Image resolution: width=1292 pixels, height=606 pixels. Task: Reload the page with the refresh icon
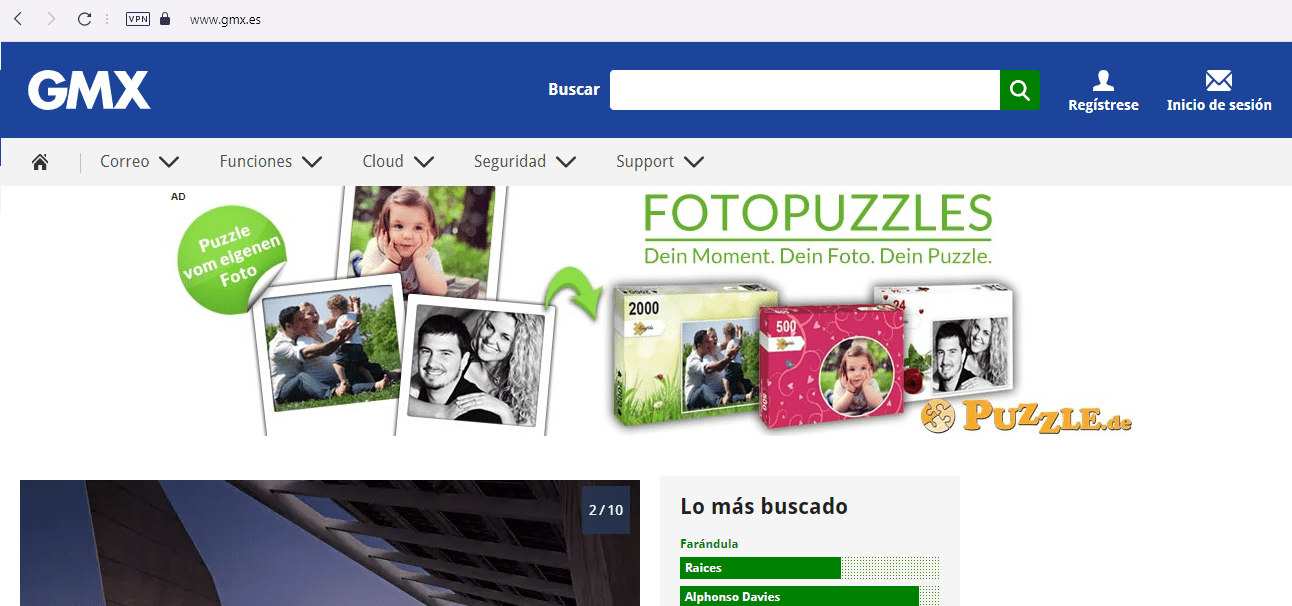84,19
